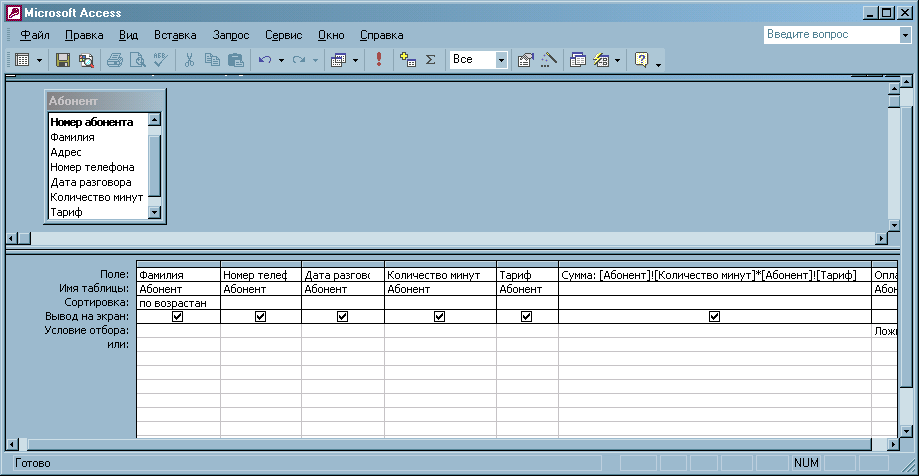
Task: Uncheck the show checkbox for Фамилия column
Action: pyautogui.click(x=178, y=317)
